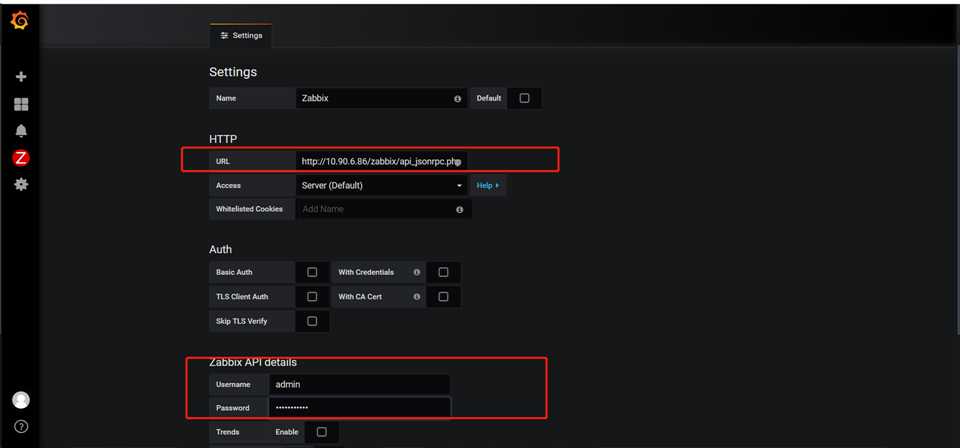Image resolution: width=960 pixels, height=448 pixels.
Task: Click the Username field containing admin
Action: [359, 384]
